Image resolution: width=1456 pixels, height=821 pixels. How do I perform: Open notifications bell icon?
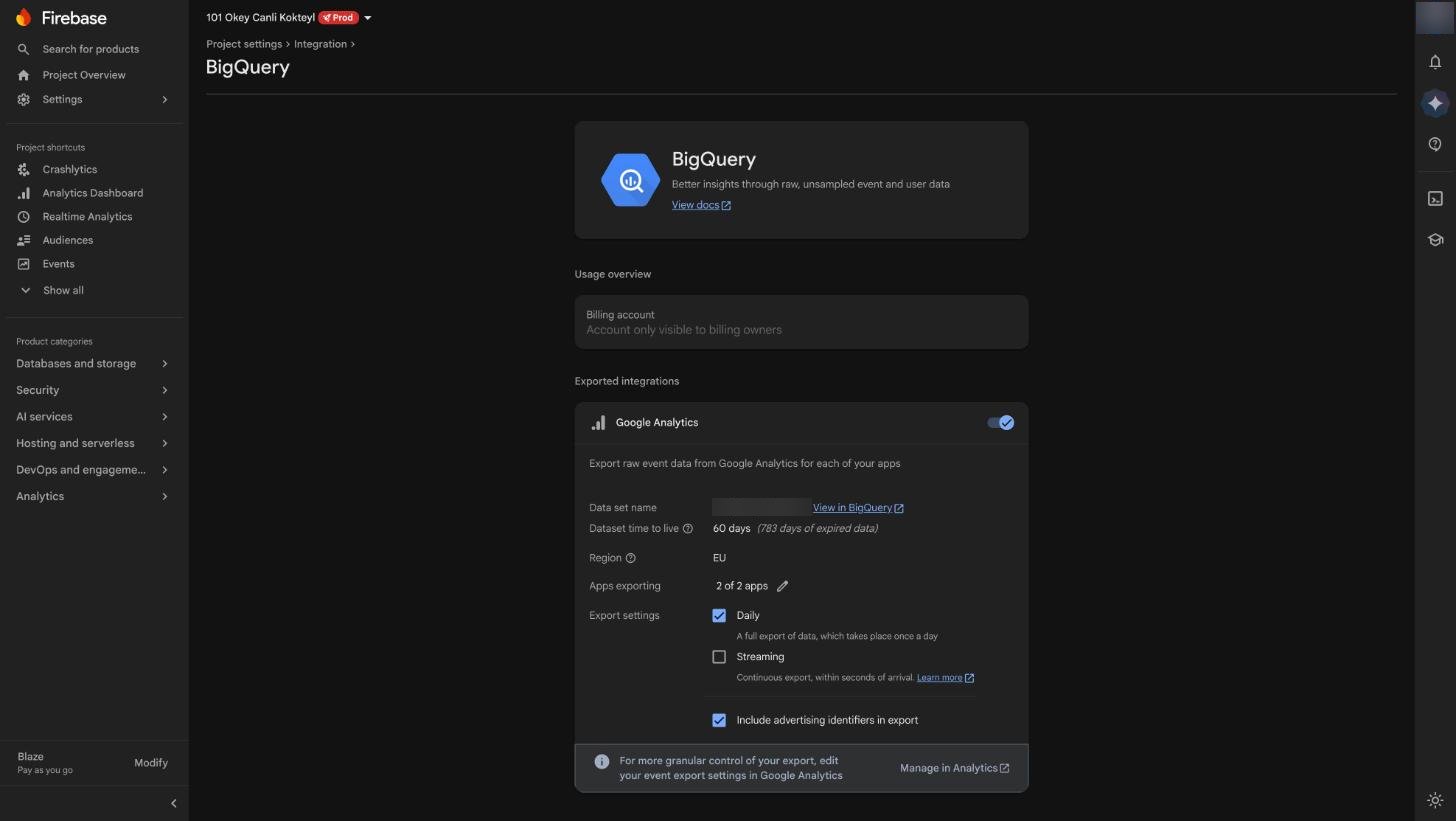(x=1435, y=62)
